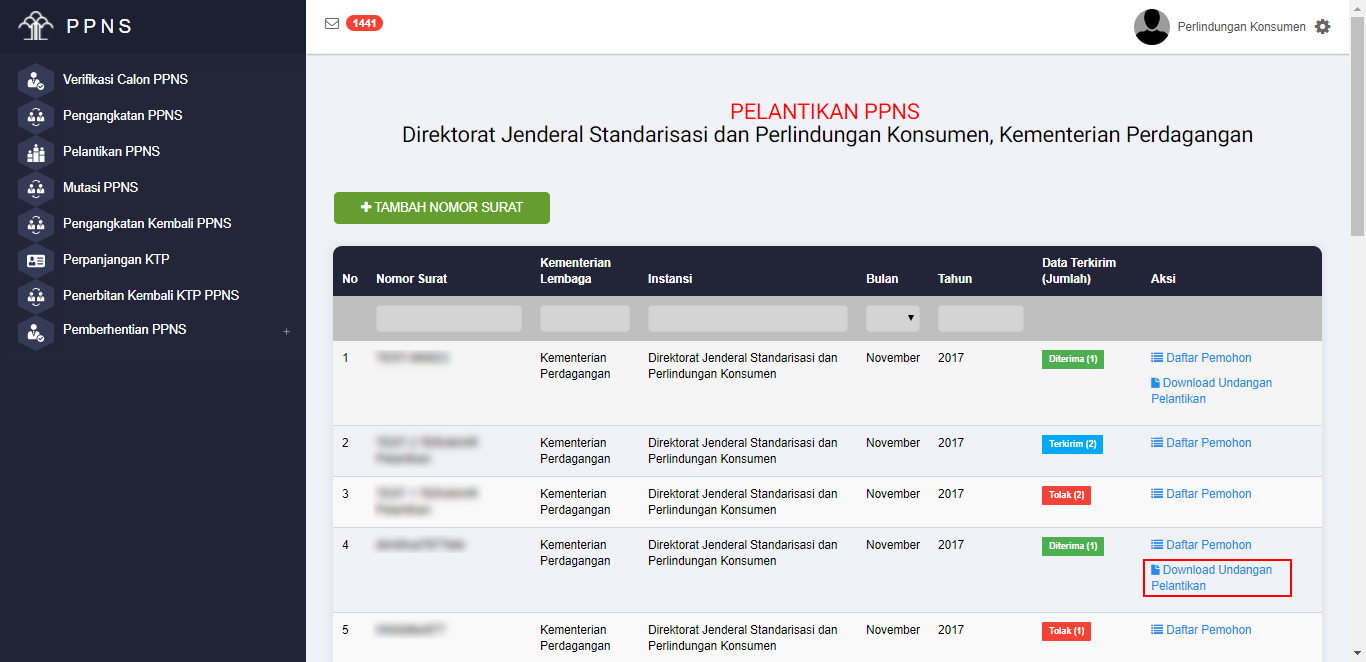Click the Verifikasi Calon PPNS icon
The width and height of the screenshot is (1366, 662).
pyautogui.click(x=36, y=80)
